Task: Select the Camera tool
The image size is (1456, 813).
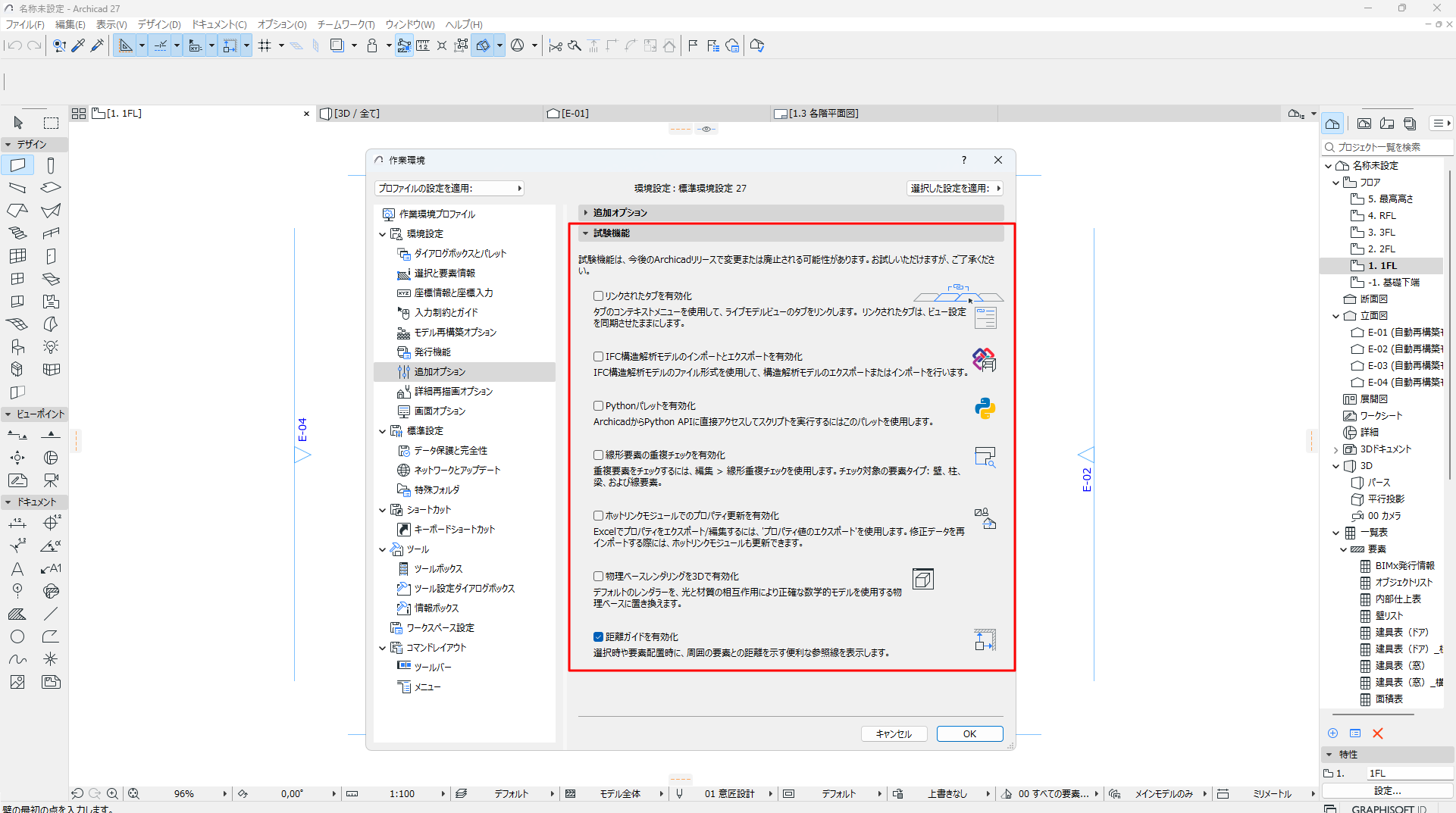Action: pyautogui.click(x=51, y=480)
